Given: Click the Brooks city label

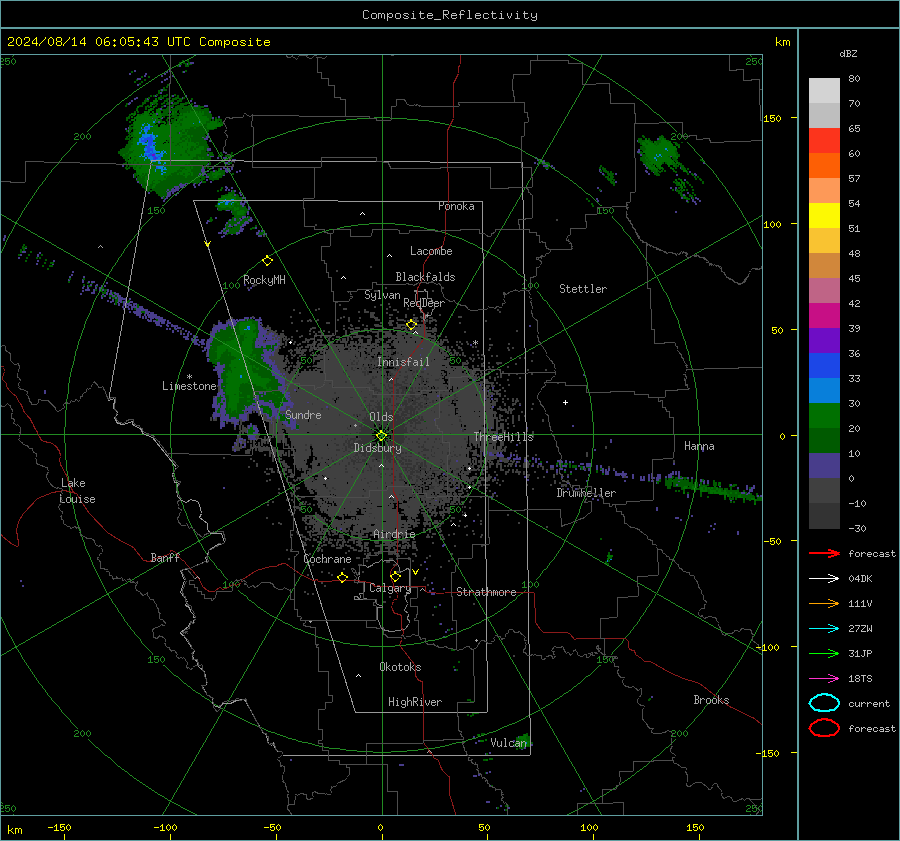Looking at the screenshot, I should (x=711, y=700).
